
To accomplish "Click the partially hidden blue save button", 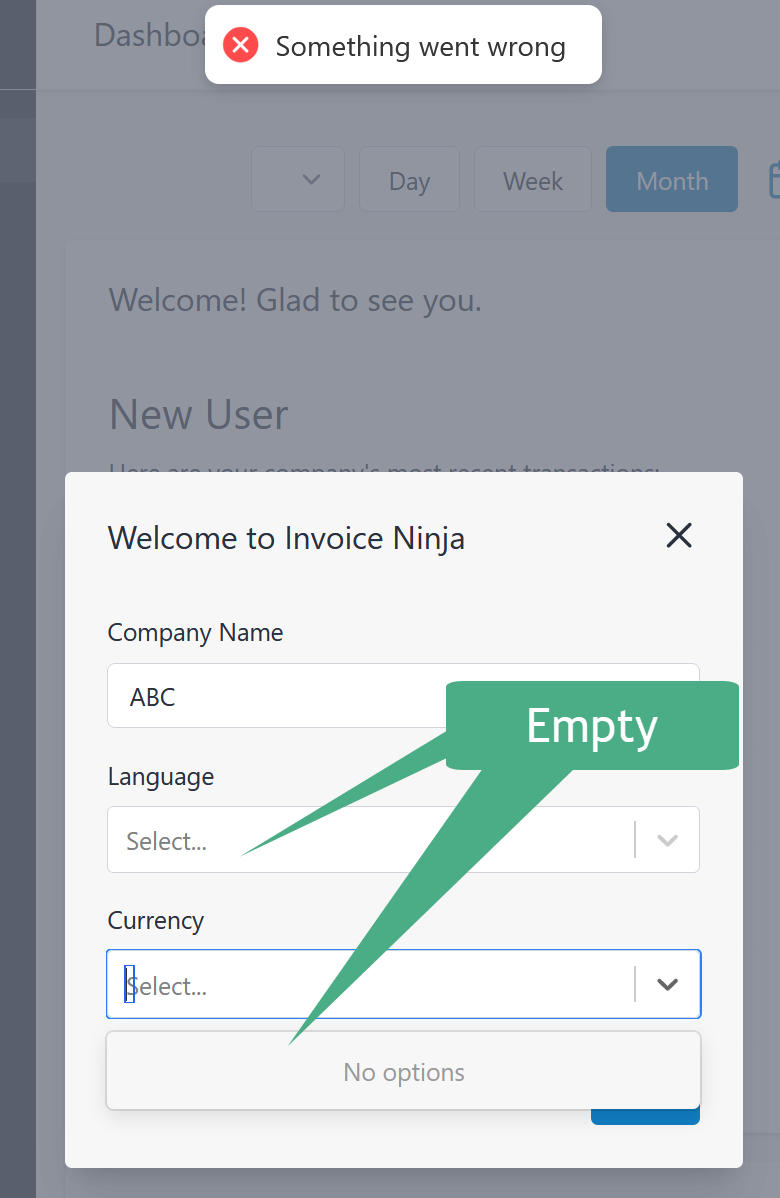I will coord(645,1116).
